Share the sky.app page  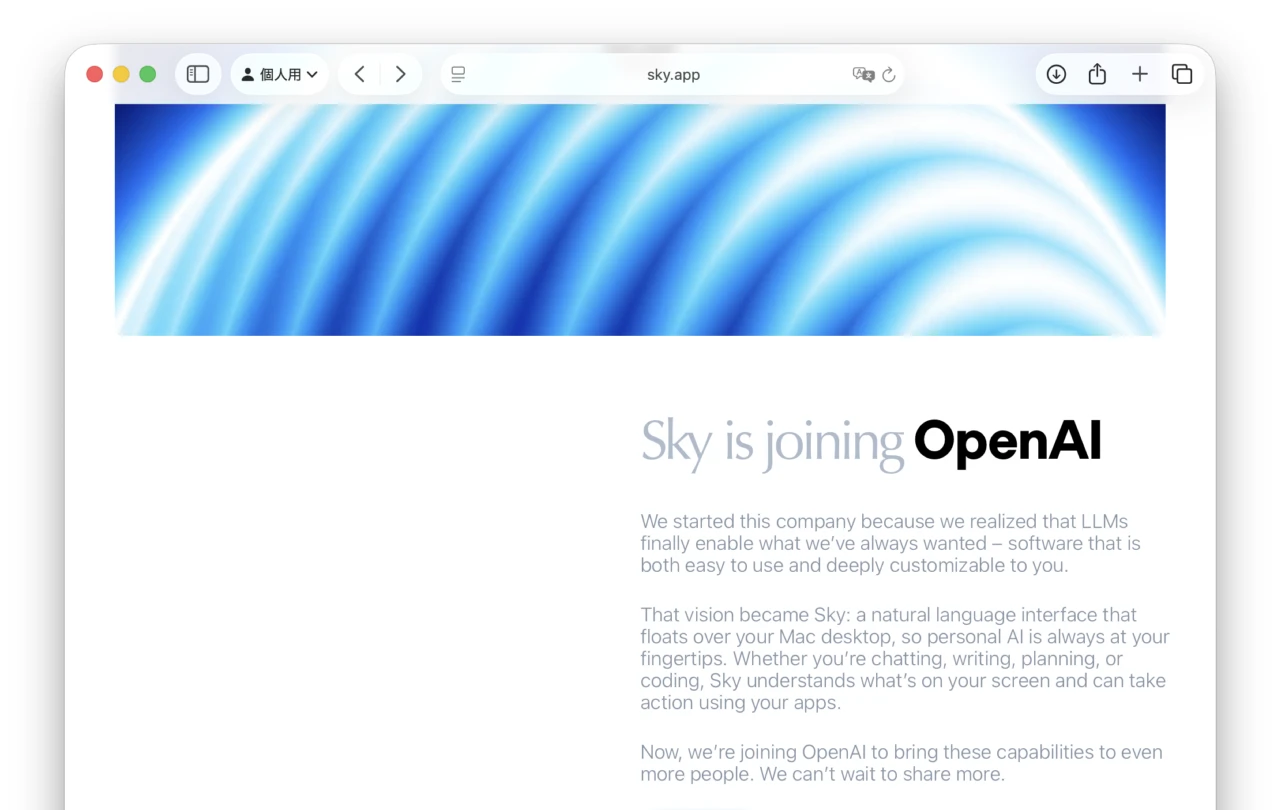1097,74
